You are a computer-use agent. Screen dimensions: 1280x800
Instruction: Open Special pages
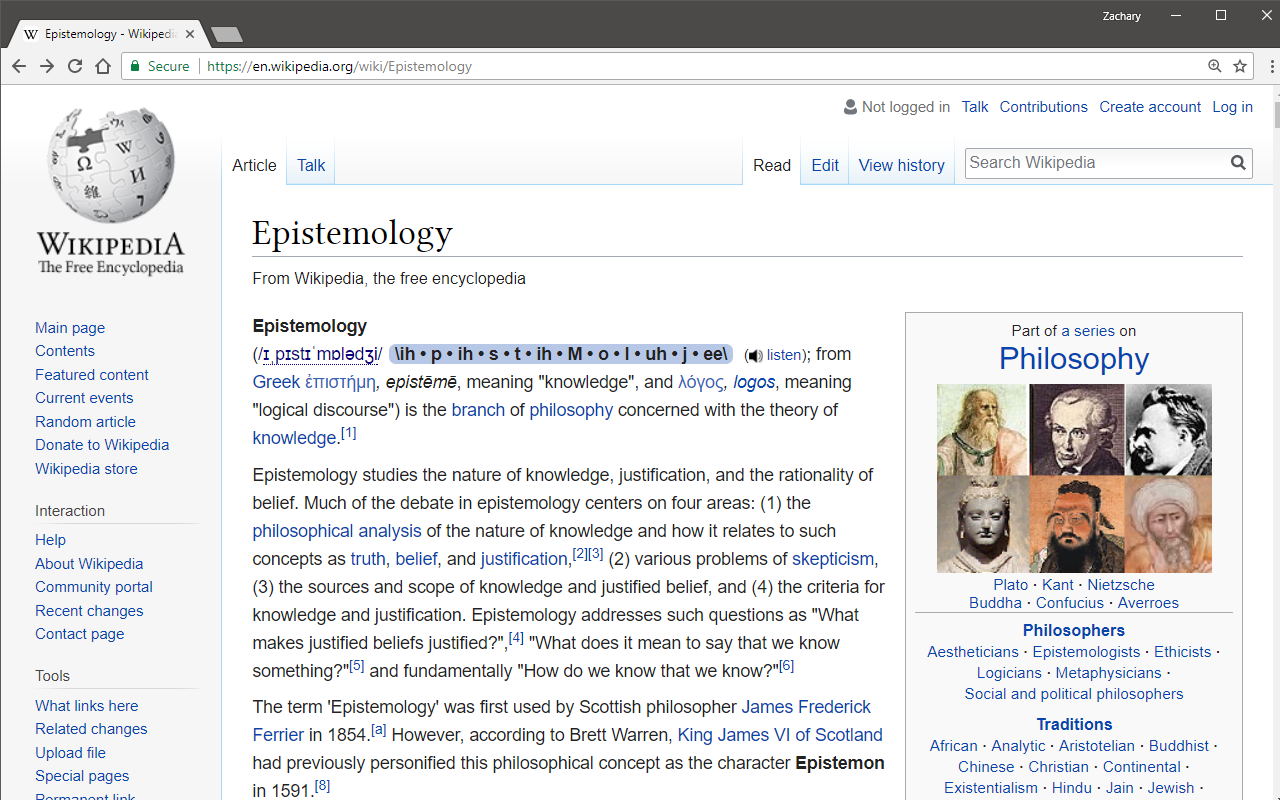click(82, 776)
